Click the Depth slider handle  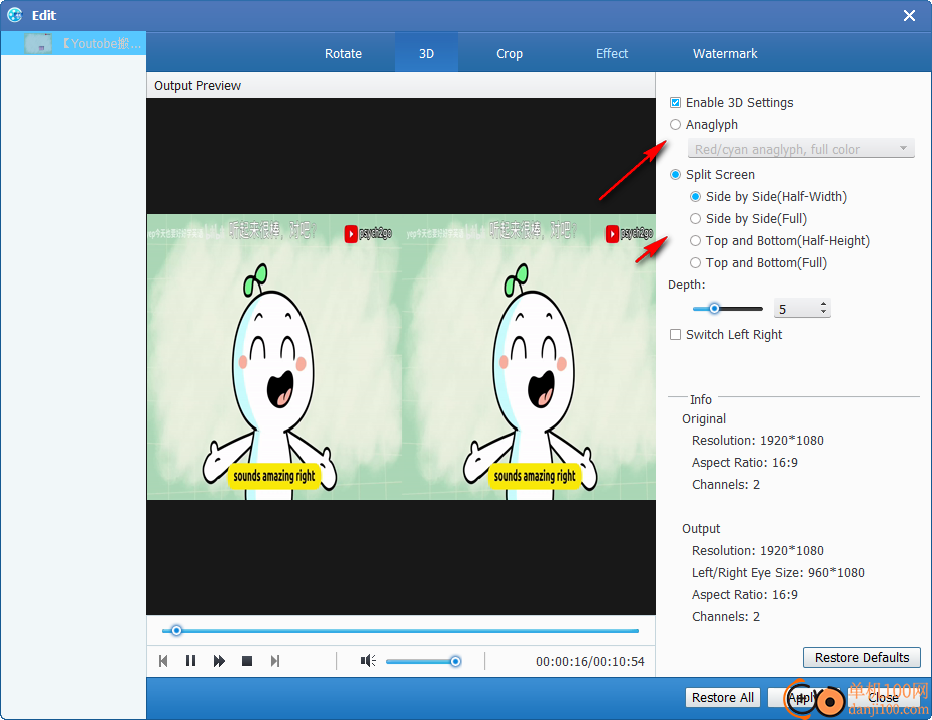[714, 309]
